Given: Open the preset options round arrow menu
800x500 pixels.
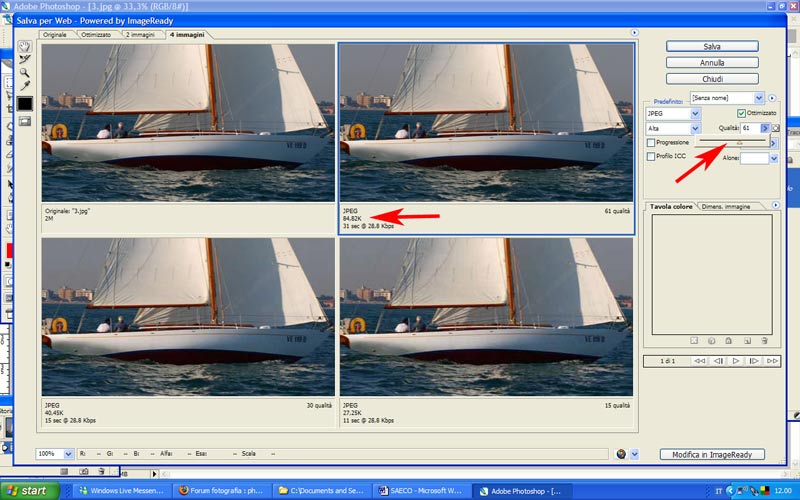Looking at the screenshot, I should 773,98.
